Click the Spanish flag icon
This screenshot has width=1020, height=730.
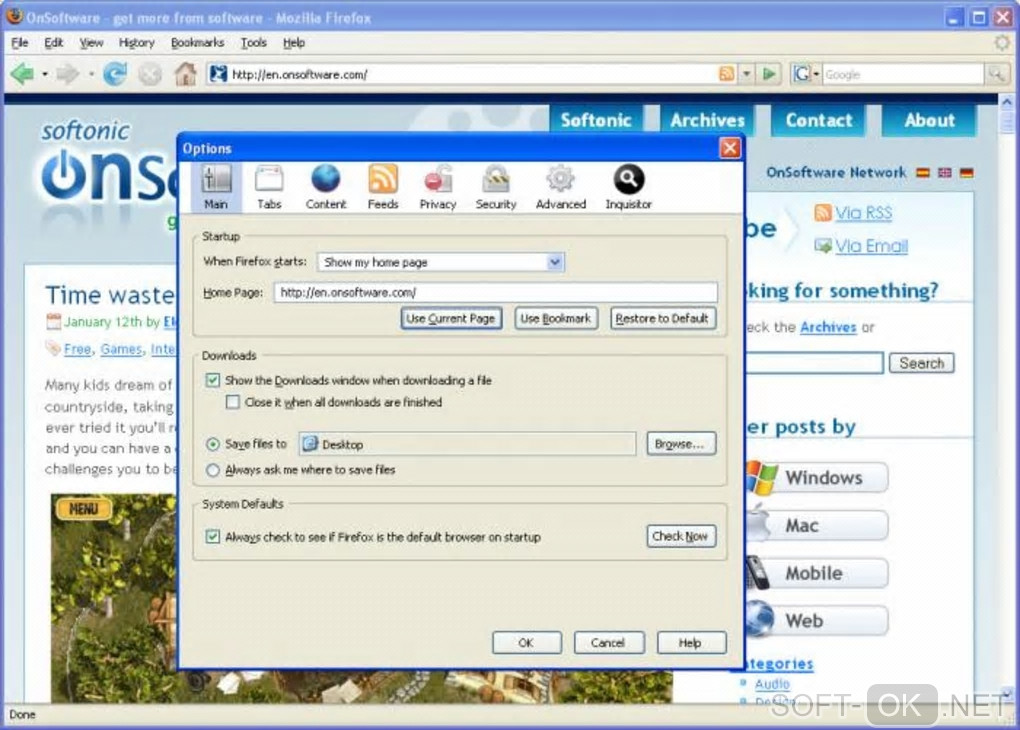[x=923, y=172]
